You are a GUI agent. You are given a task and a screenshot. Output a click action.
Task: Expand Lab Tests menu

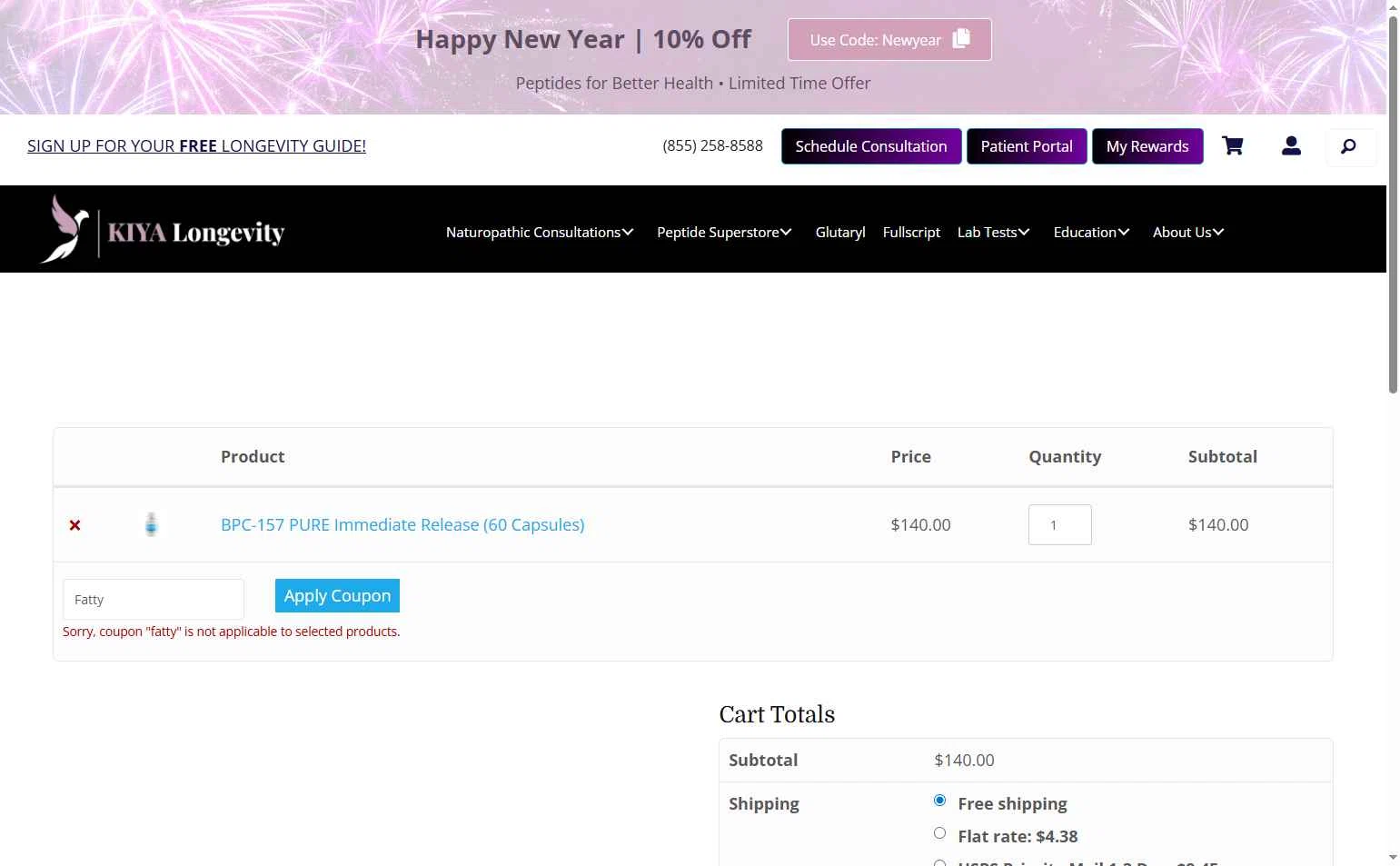tap(993, 233)
